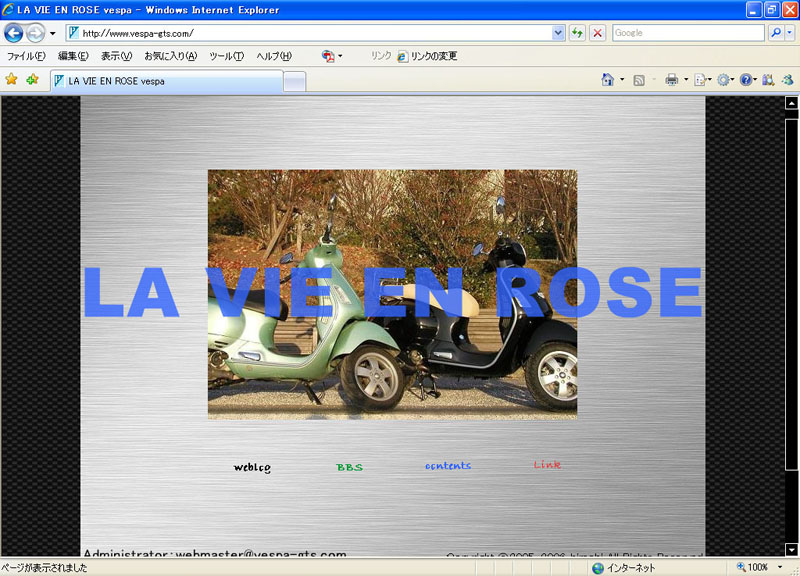
Task: Open the Tools gear icon menu
Action: click(x=725, y=80)
